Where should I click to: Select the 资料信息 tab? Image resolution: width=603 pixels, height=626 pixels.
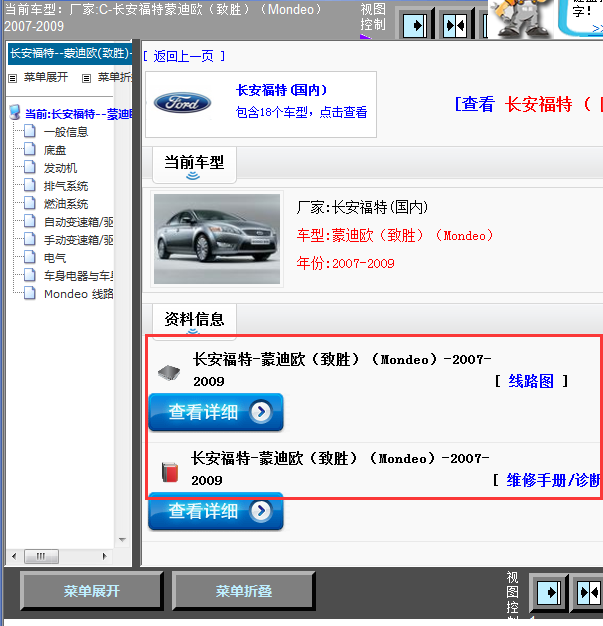(194, 321)
